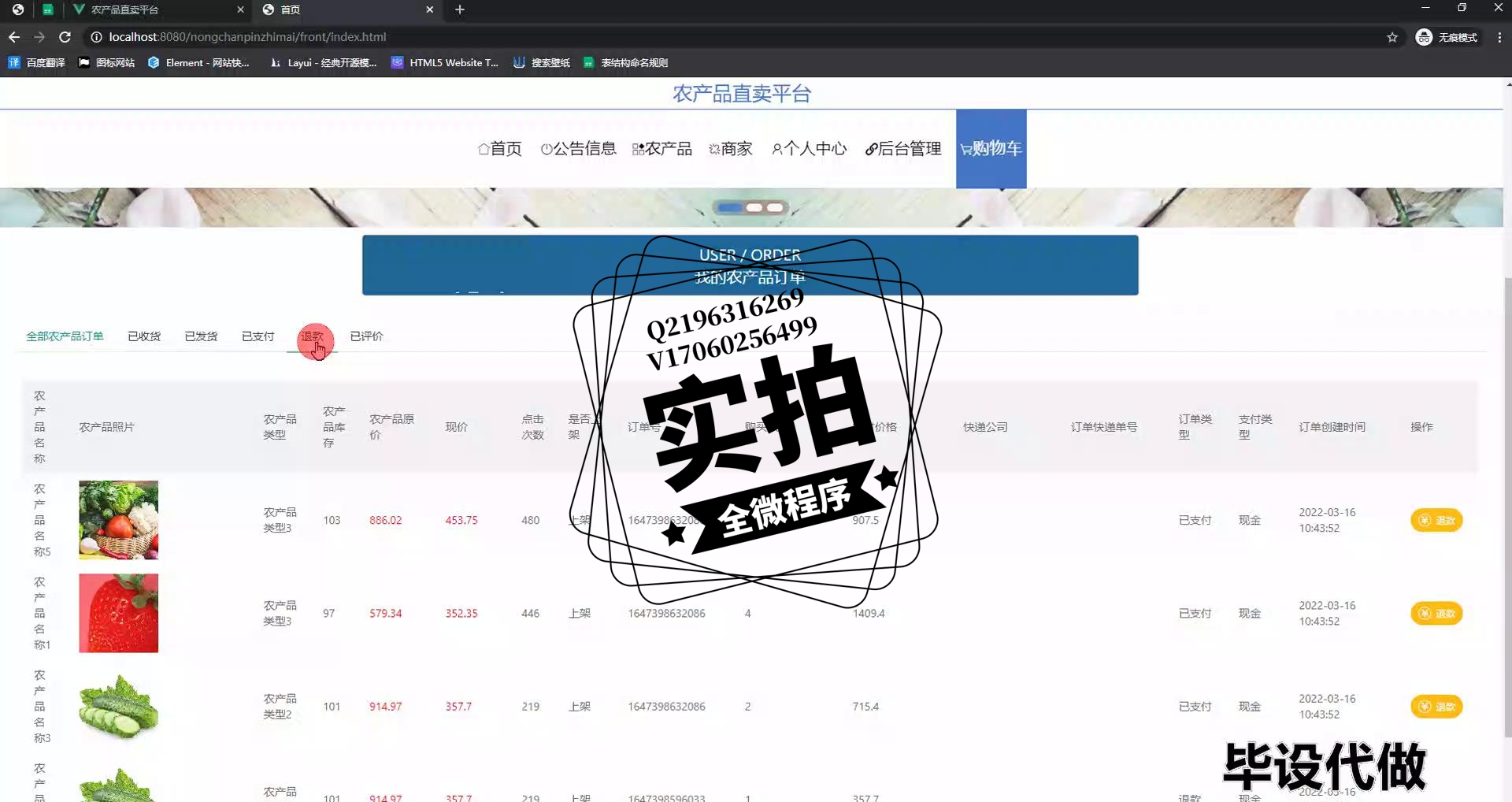Viewport: 1512px width, 802px height.
Task: Bookmark this page with the star icon
Action: pyautogui.click(x=1392, y=37)
